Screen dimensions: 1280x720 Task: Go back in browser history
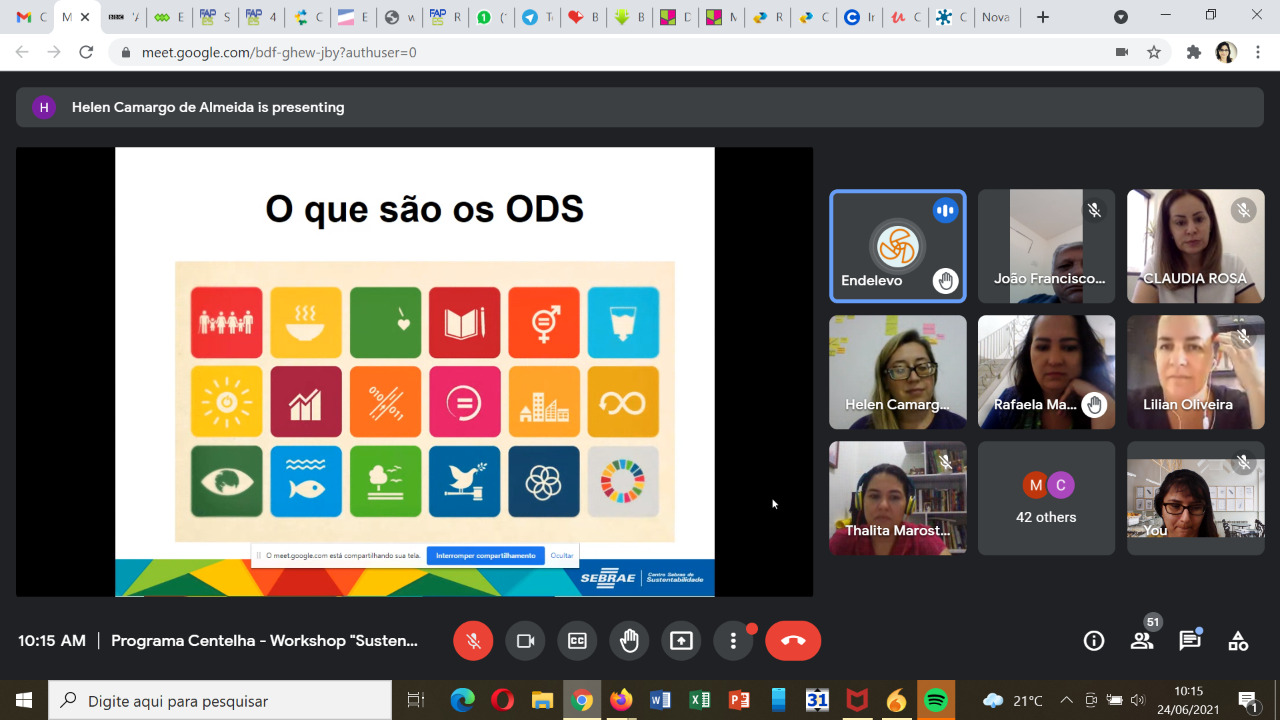coord(22,52)
